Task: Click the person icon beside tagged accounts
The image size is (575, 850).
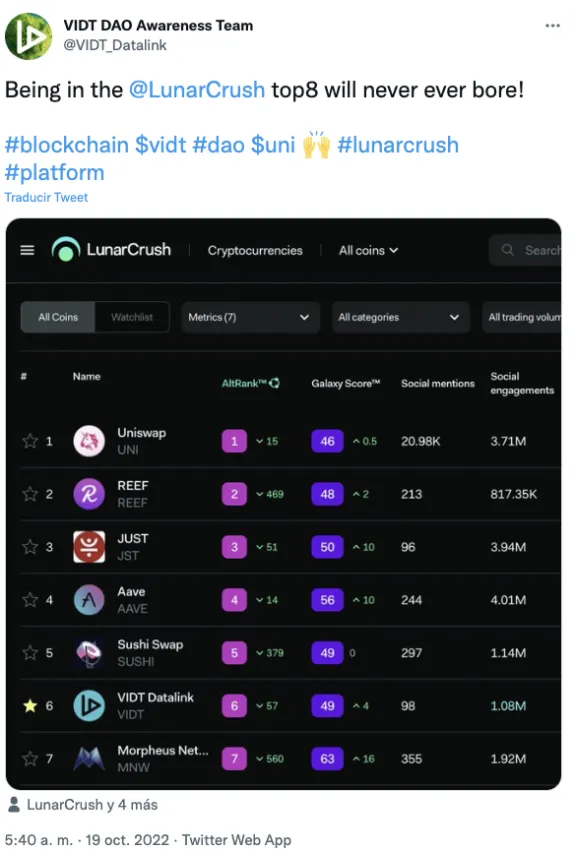Action: click(x=14, y=804)
